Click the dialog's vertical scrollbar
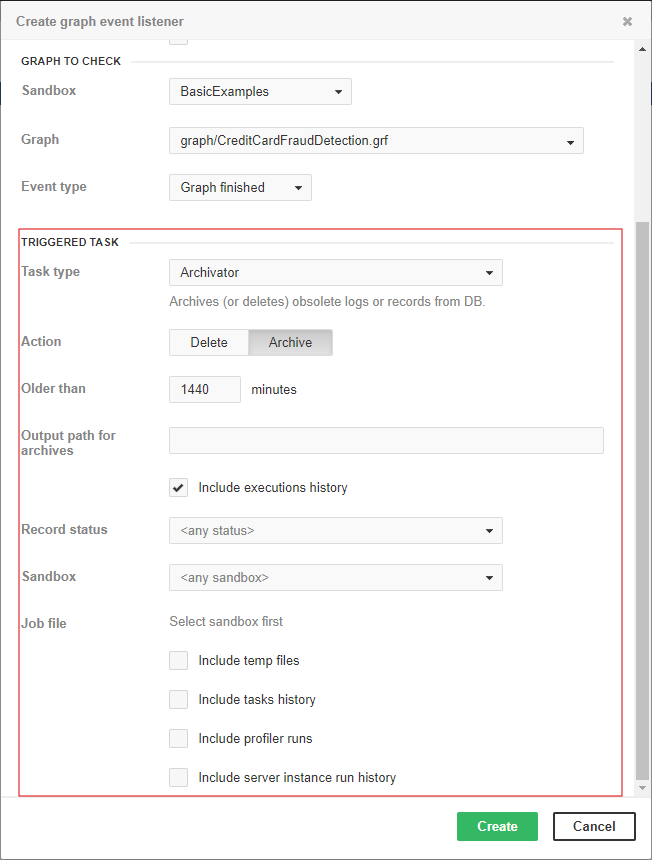This screenshot has width=652, height=860. point(642,500)
